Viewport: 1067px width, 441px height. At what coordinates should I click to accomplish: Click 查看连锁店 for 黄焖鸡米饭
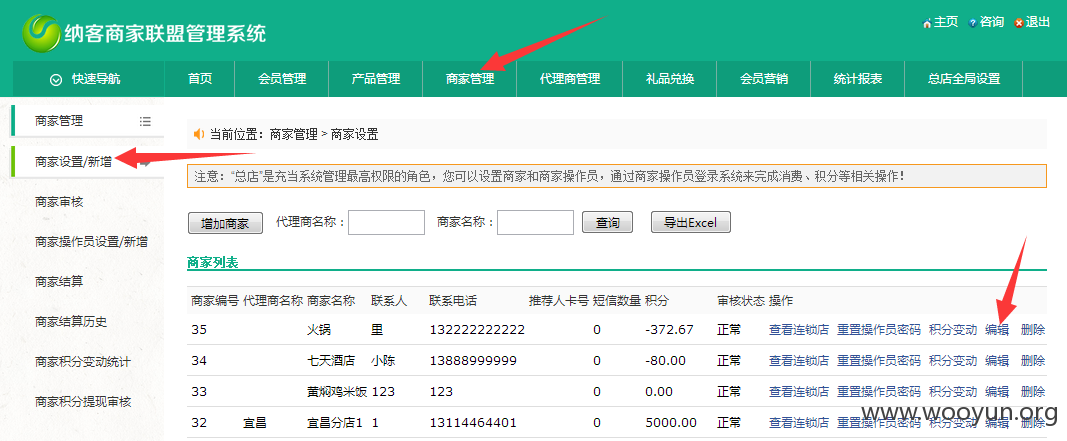[799, 391]
